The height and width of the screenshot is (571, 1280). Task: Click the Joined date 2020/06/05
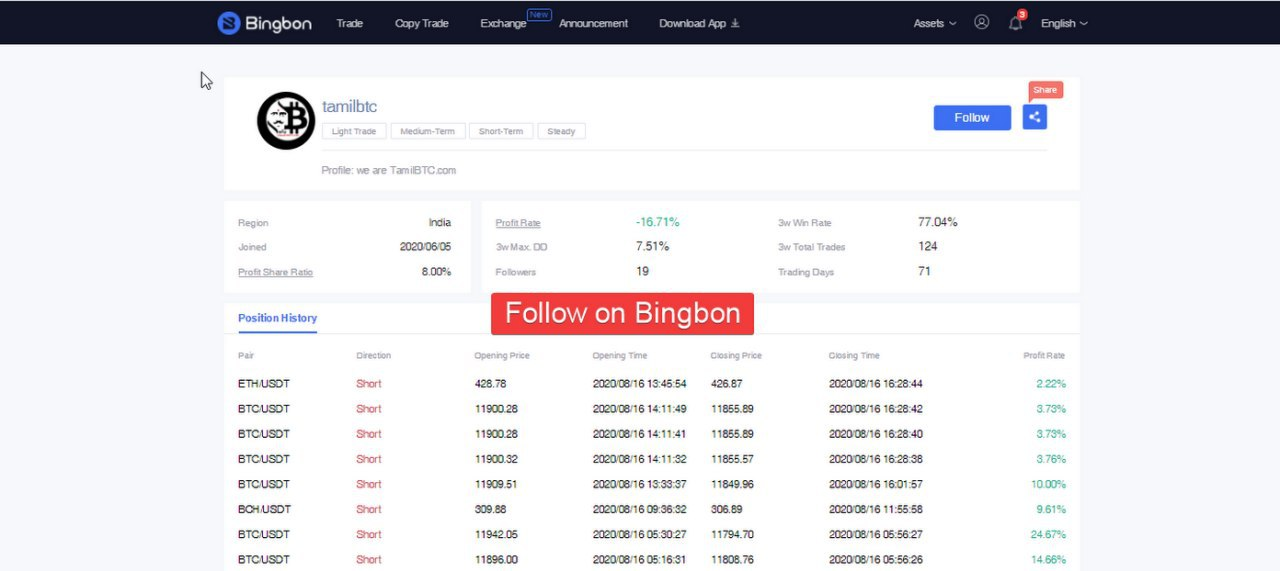pos(425,246)
